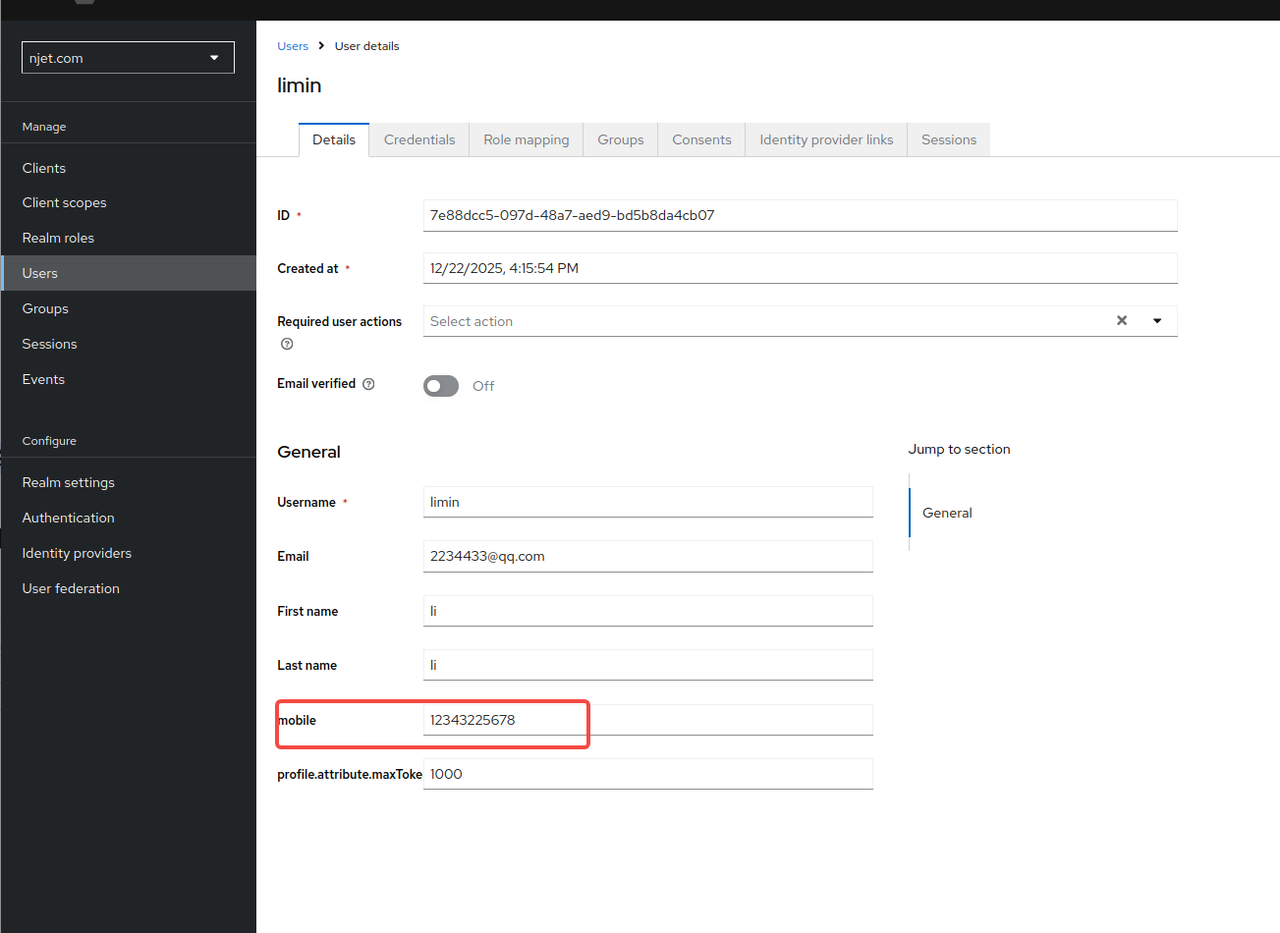Select the Groups tab
Screen dimensions: 1280x933
coord(620,140)
